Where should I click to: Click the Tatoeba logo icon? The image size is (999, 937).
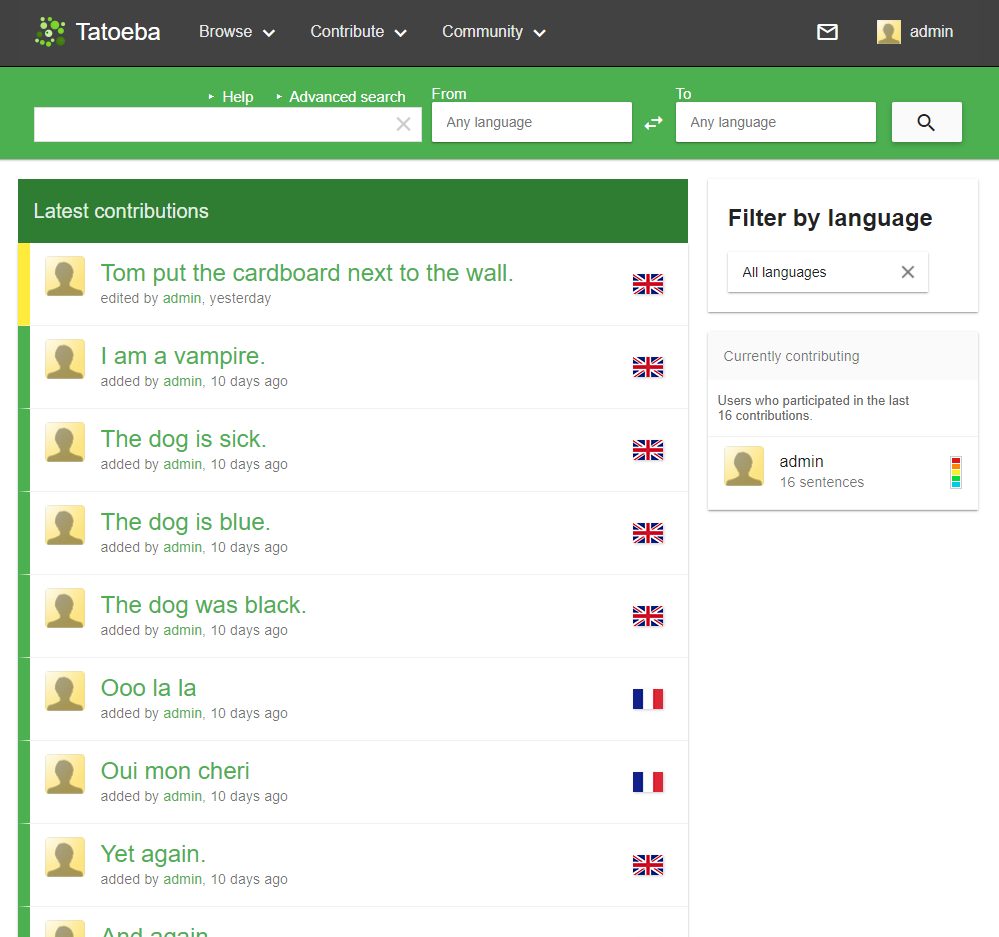50,32
